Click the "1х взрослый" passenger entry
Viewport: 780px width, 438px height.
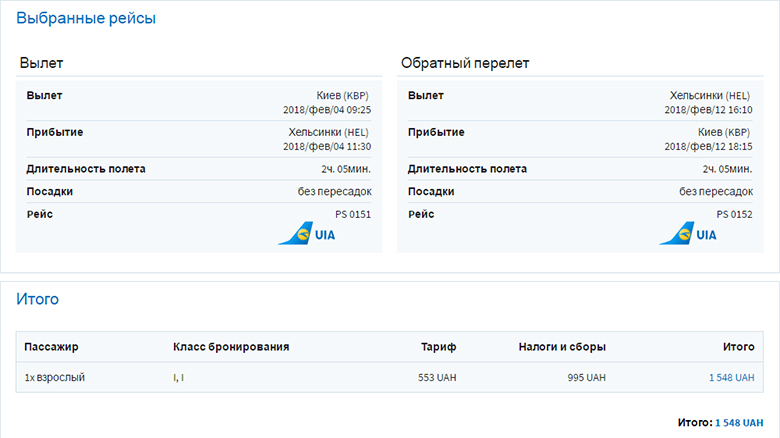pyautogui.click(x=55, y=377)
